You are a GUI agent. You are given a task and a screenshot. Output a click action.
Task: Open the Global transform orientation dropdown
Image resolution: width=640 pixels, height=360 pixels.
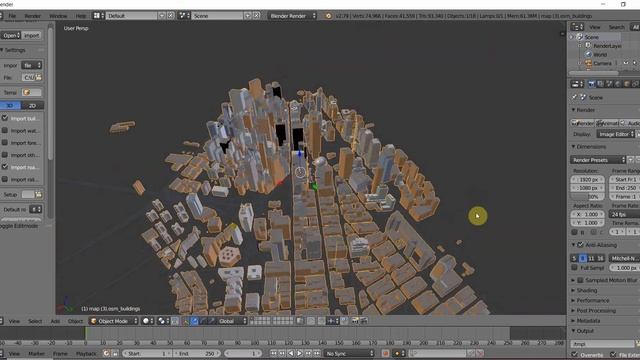(232, 321)
